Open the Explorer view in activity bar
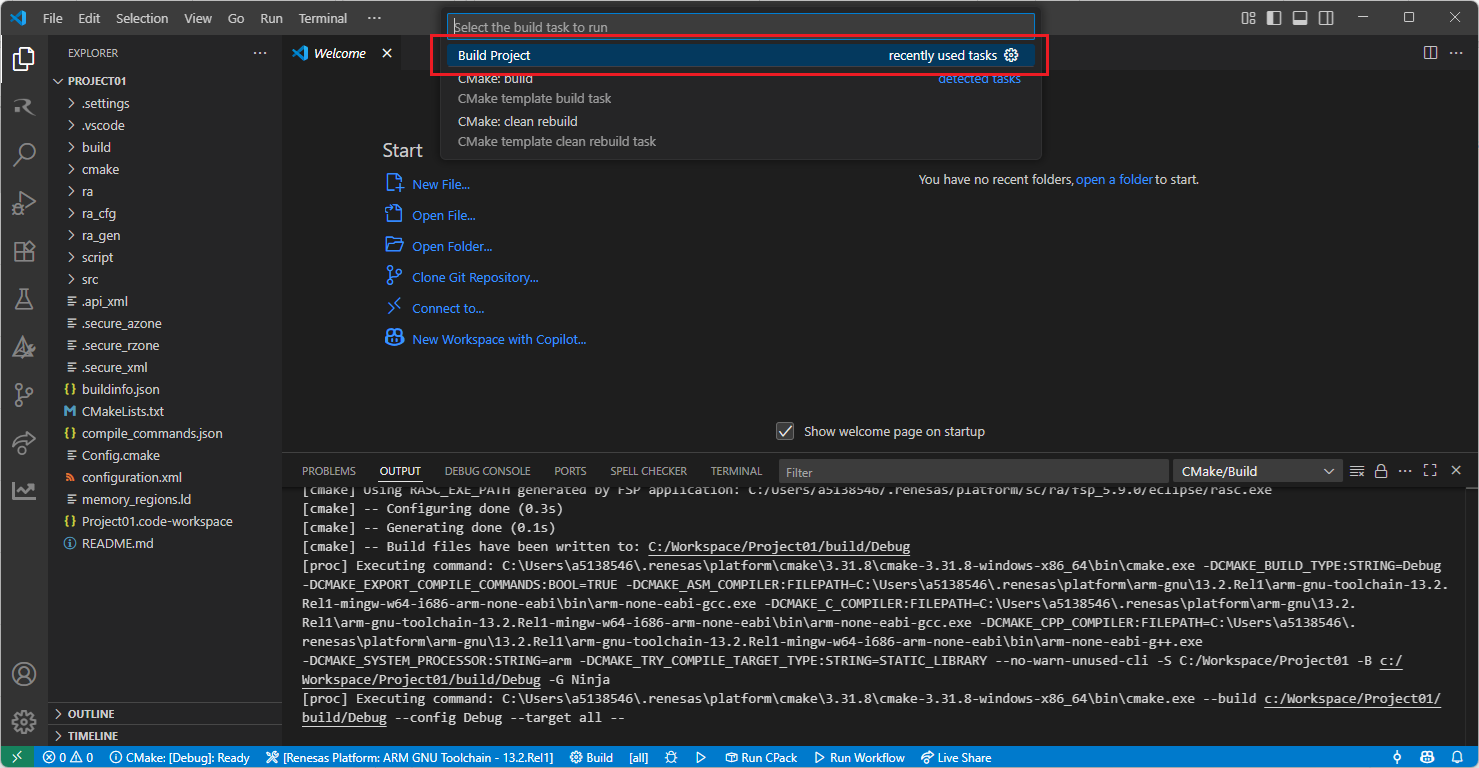This screenshot has height=768, width=1479. (24, 59)
